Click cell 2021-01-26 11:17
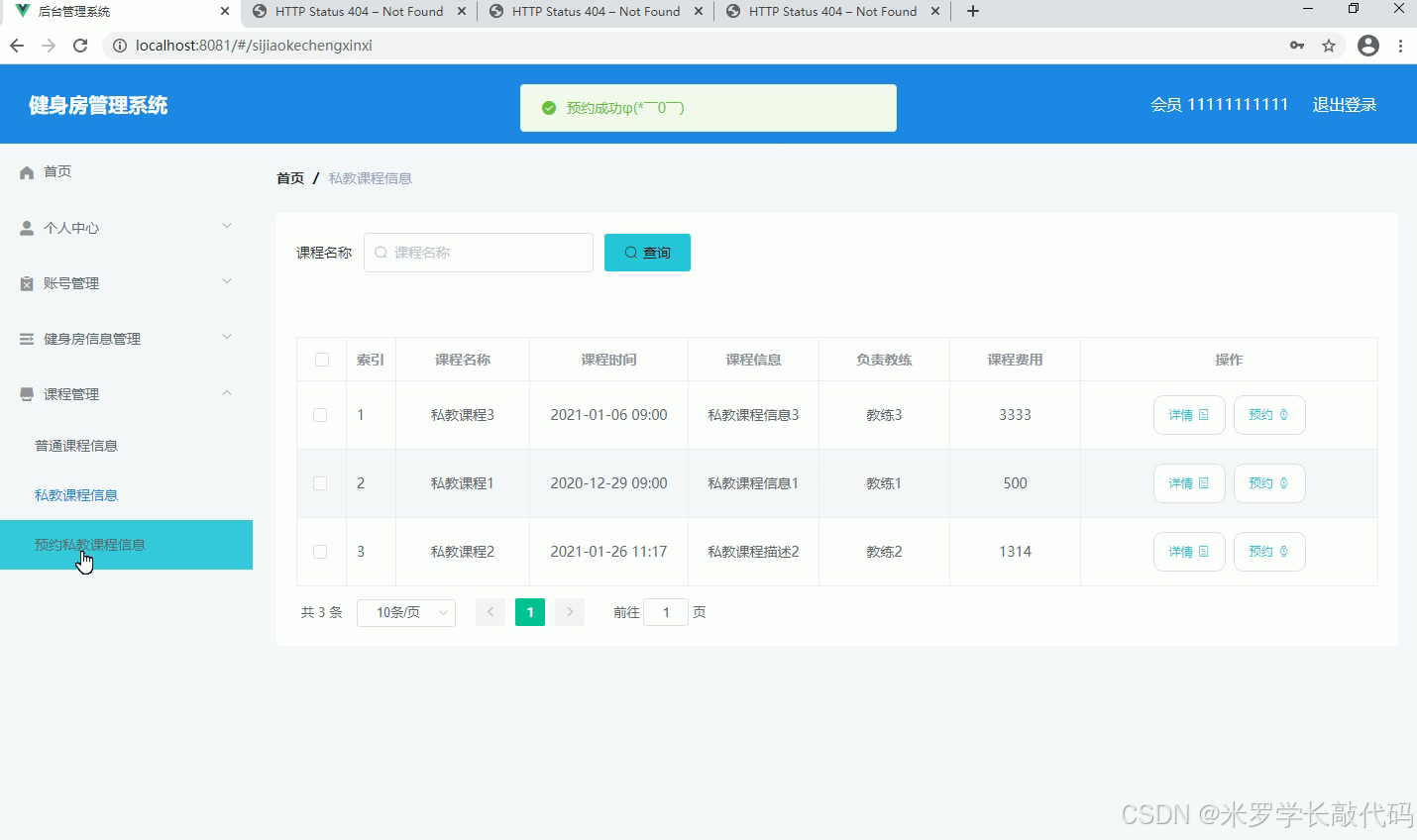 point(608,552)
